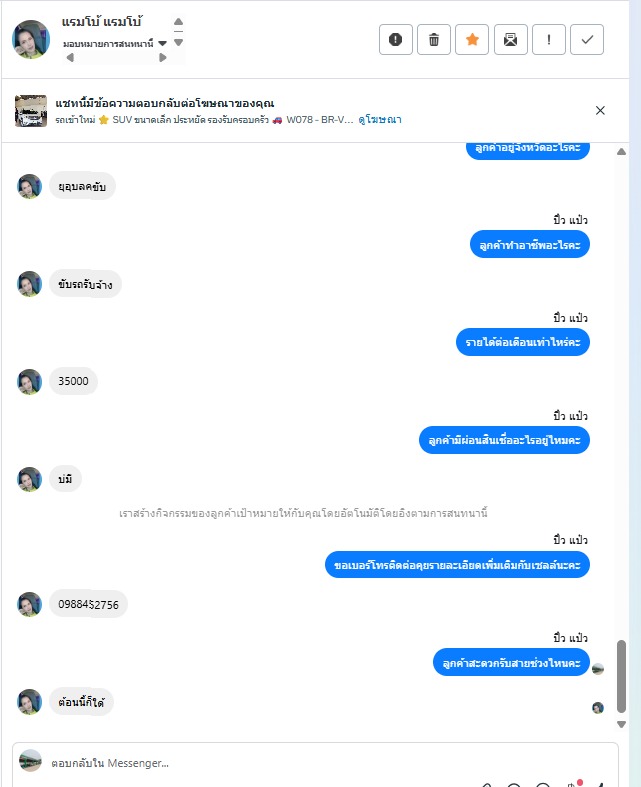This screenshot has width=641, height=787.
Task: Delete conversation with trash icon
Action: tap(434, 39)
